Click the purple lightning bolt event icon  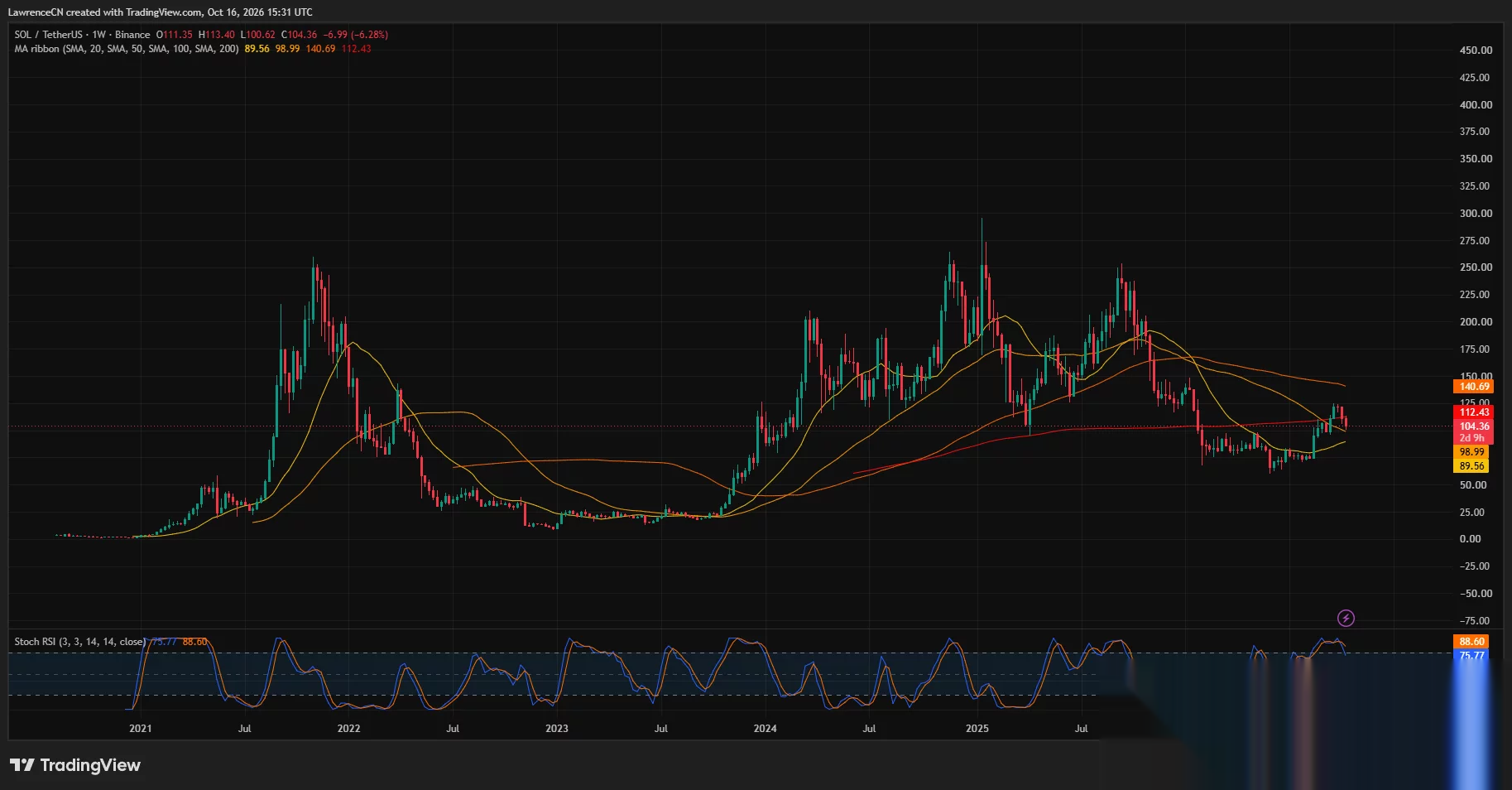[1346, 618]
